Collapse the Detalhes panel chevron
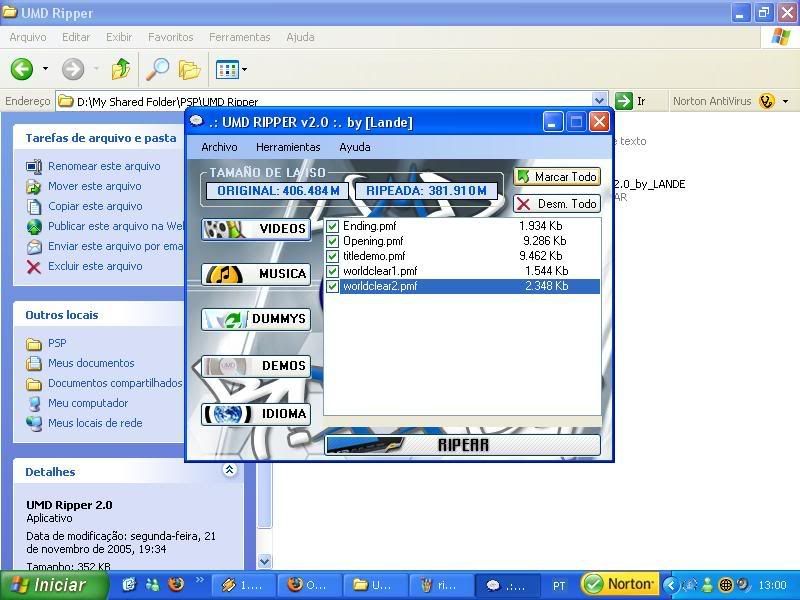The height and width of the screenshot is (600, 800). click(229, 470)
